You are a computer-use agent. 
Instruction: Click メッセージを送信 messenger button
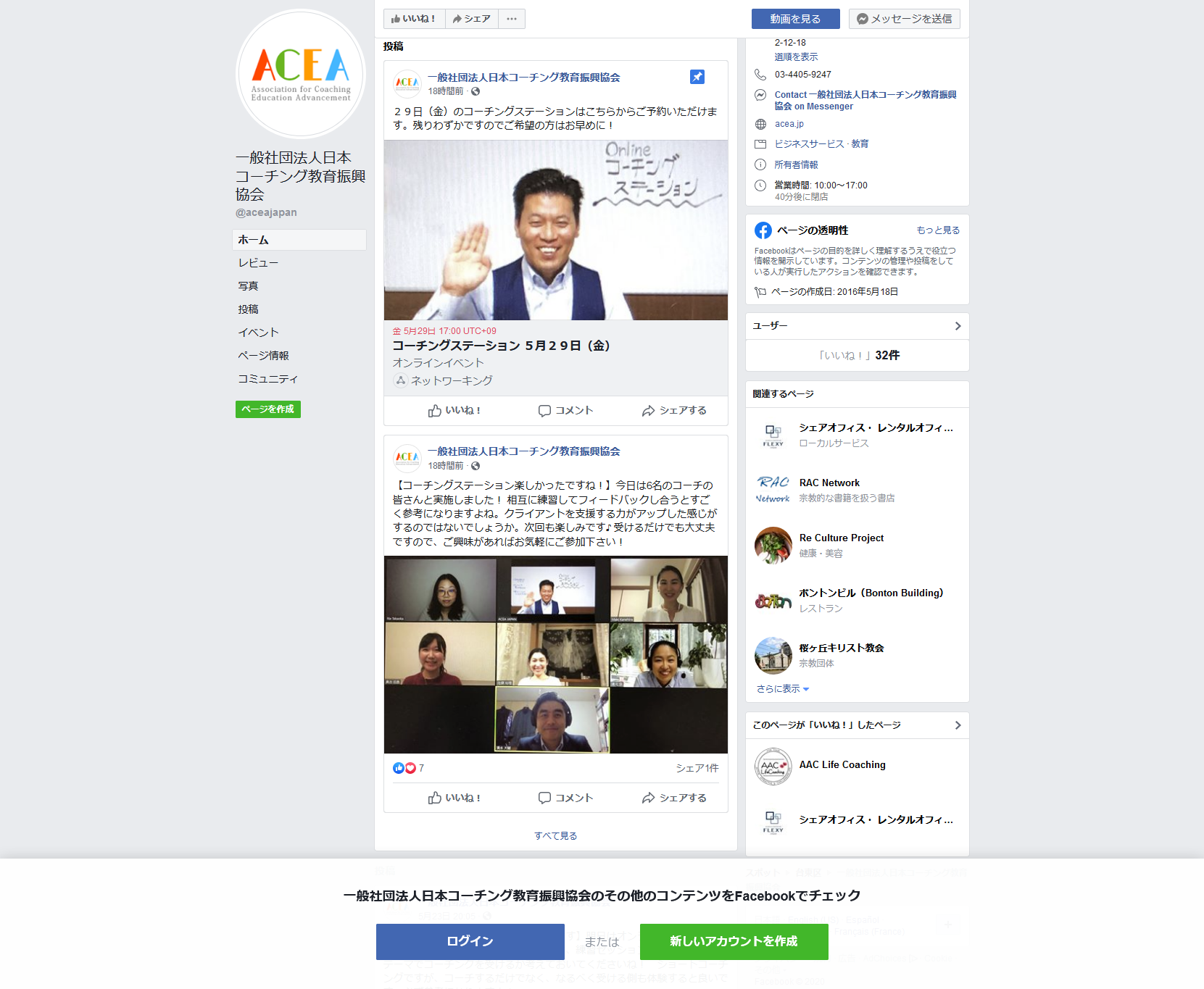904,19
